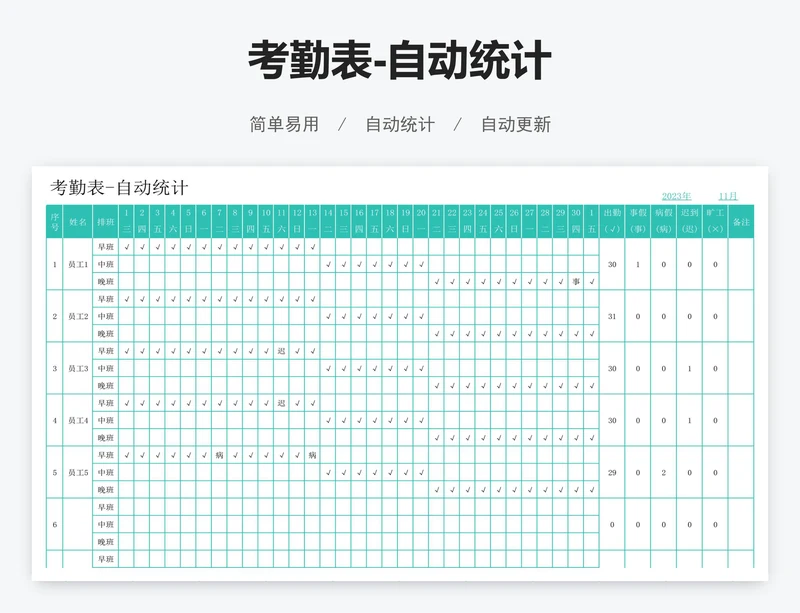
Task: Click the name cell 员工3
Action: pyautogui.click(x=78, y=369)
